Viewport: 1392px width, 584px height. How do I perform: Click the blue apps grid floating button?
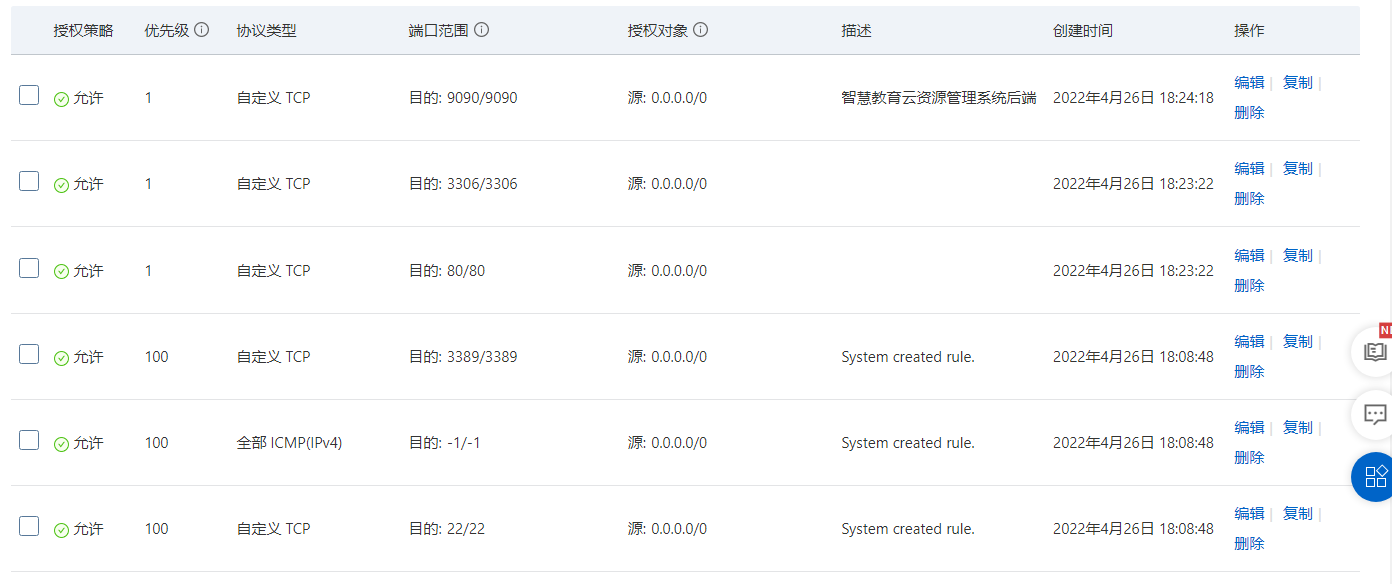[1375, 477]
